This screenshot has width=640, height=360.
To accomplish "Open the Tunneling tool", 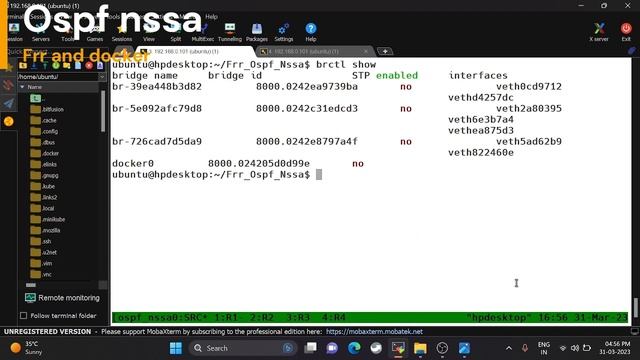I will [x=230, y=33].
